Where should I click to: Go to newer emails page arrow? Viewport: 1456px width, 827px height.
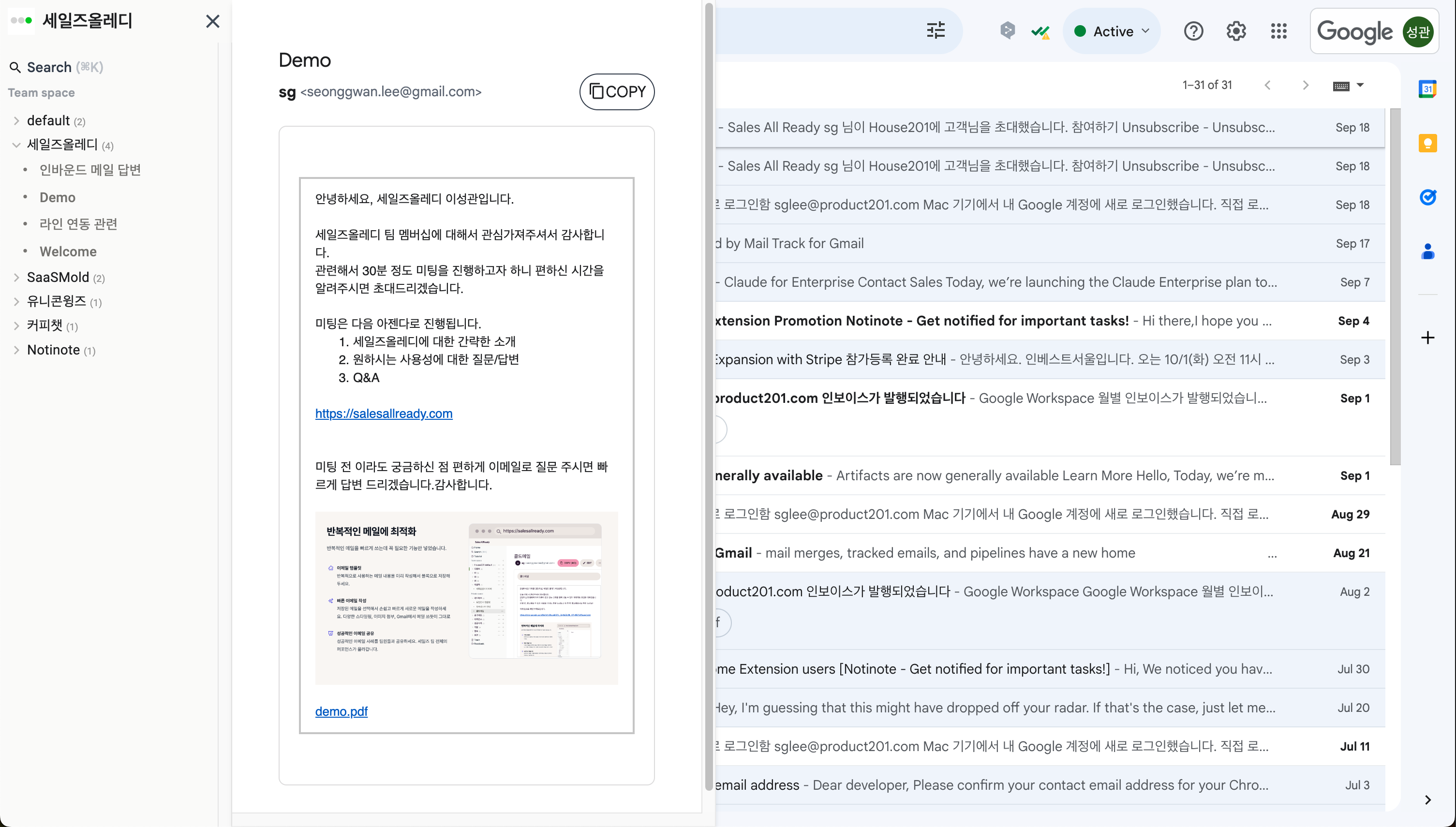(1267, 85)
